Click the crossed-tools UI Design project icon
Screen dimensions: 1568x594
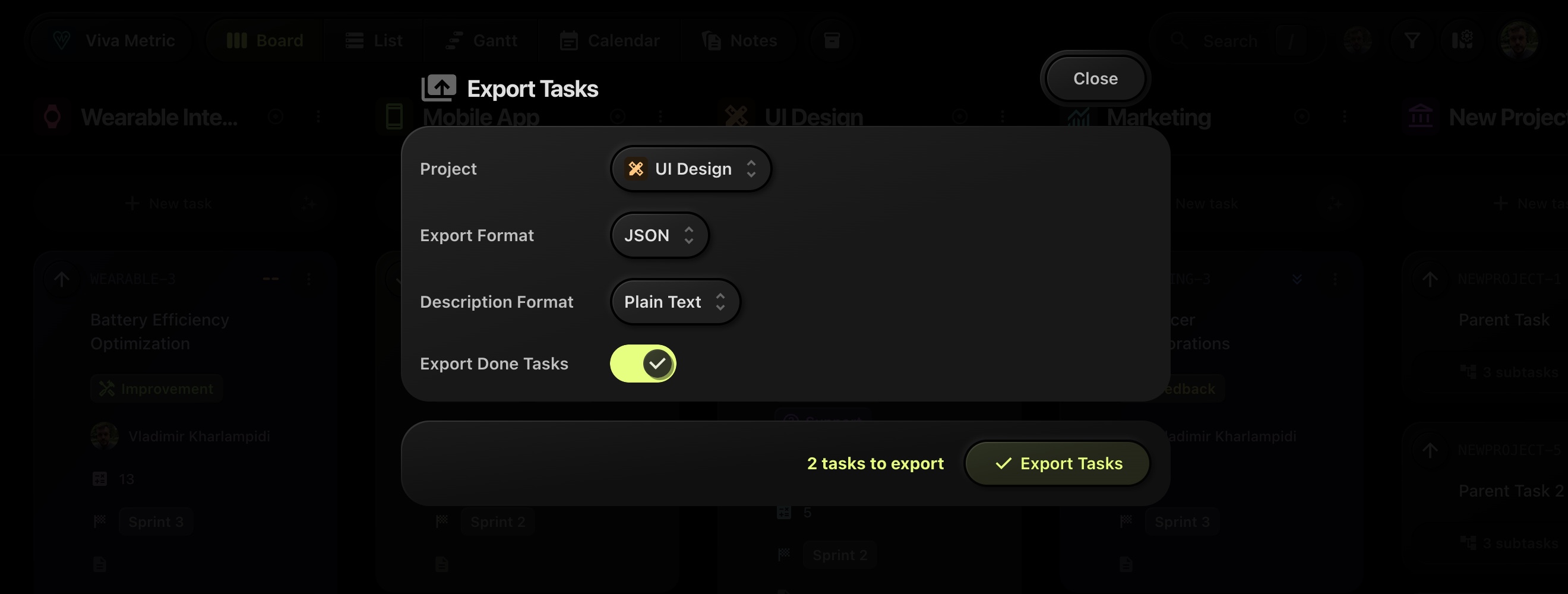coord(636,169)
